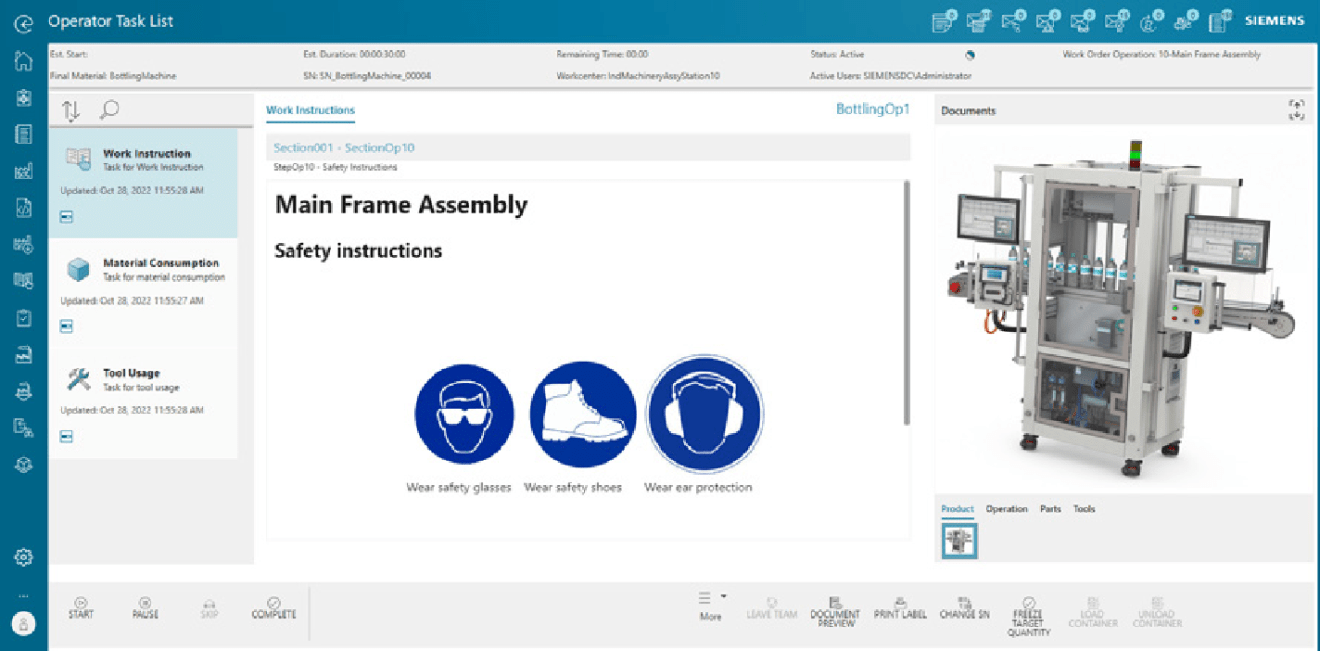Click the product thumbnail under Product tab
Viewport: 1320px width, 651px height.
tap(960, 541)
